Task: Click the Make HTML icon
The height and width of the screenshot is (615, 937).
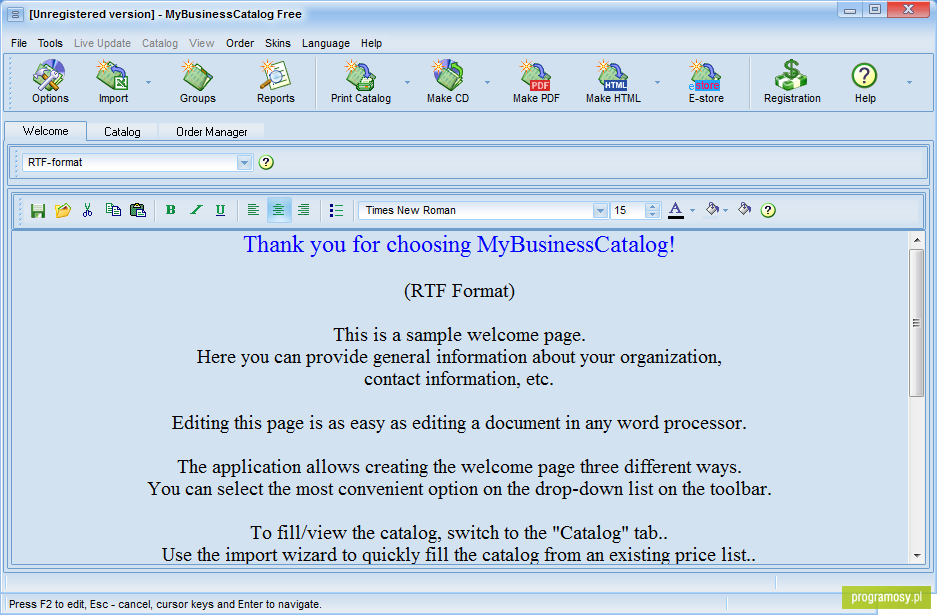Action: pos(613,82)
